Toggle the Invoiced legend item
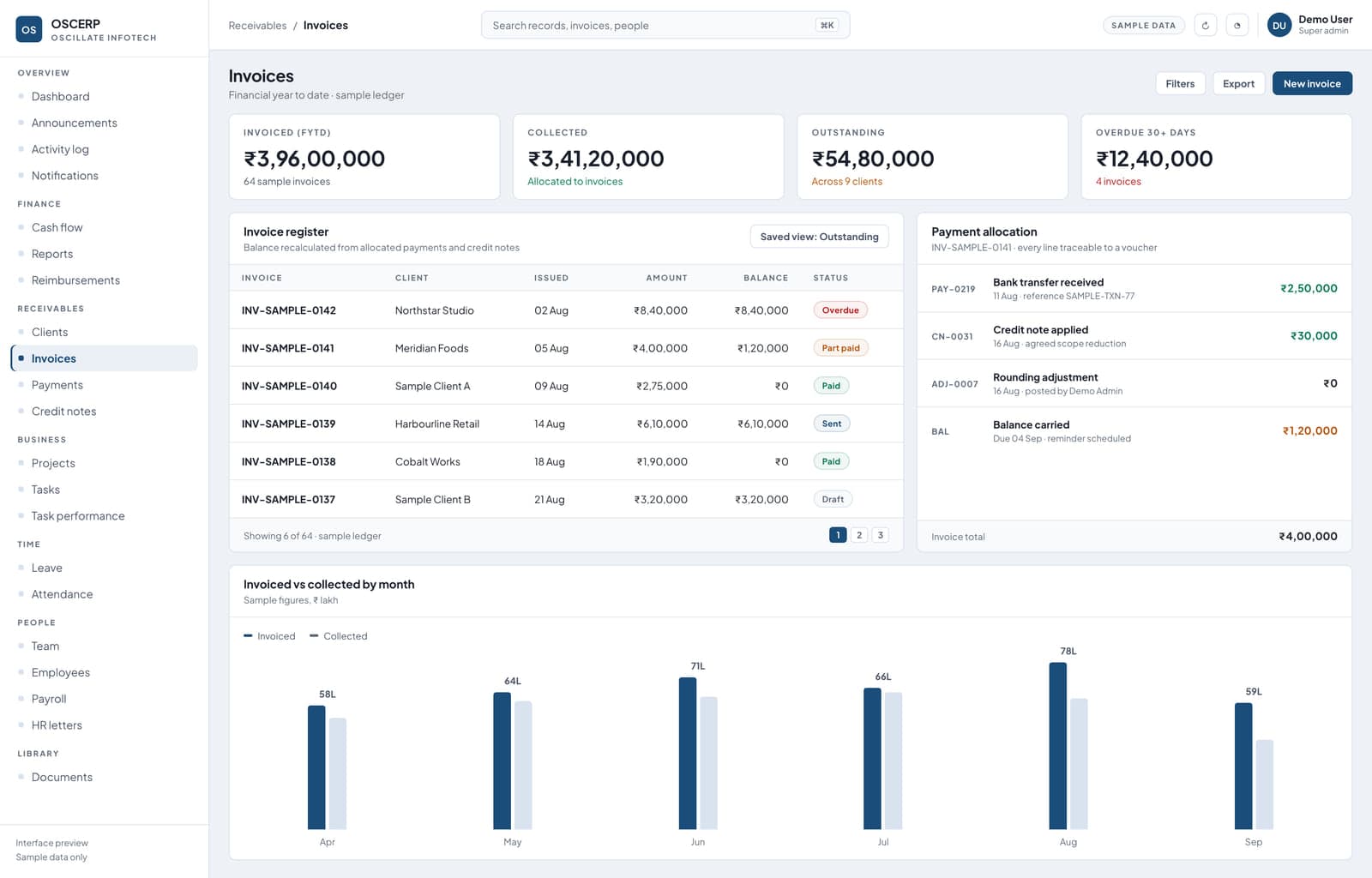Image resolution: width=1372 pixels, height=878 pixels. pyautogui.click(x=269, y=636)
